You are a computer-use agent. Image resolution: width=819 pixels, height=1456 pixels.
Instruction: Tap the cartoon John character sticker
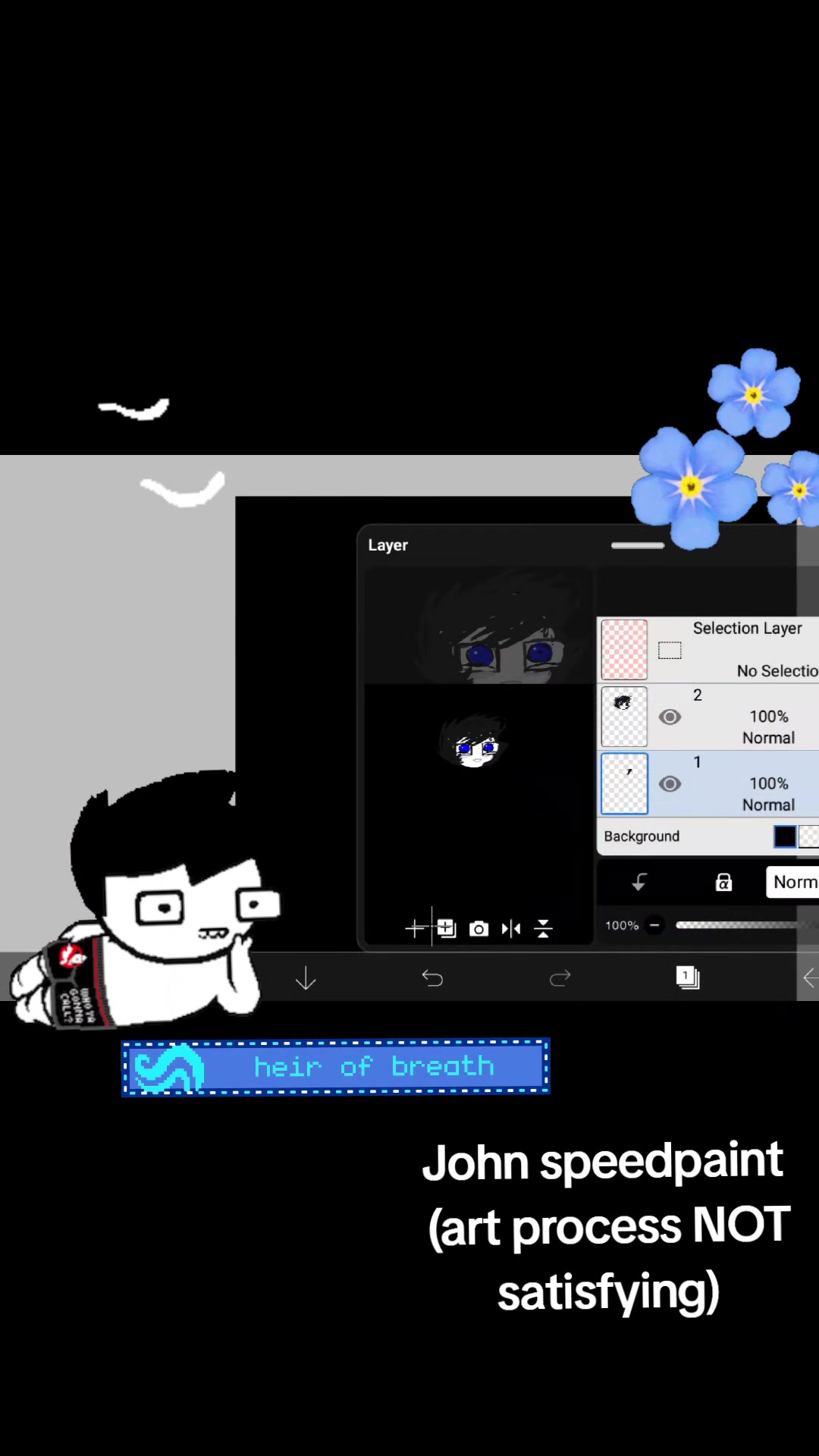(x=144, y=899)
